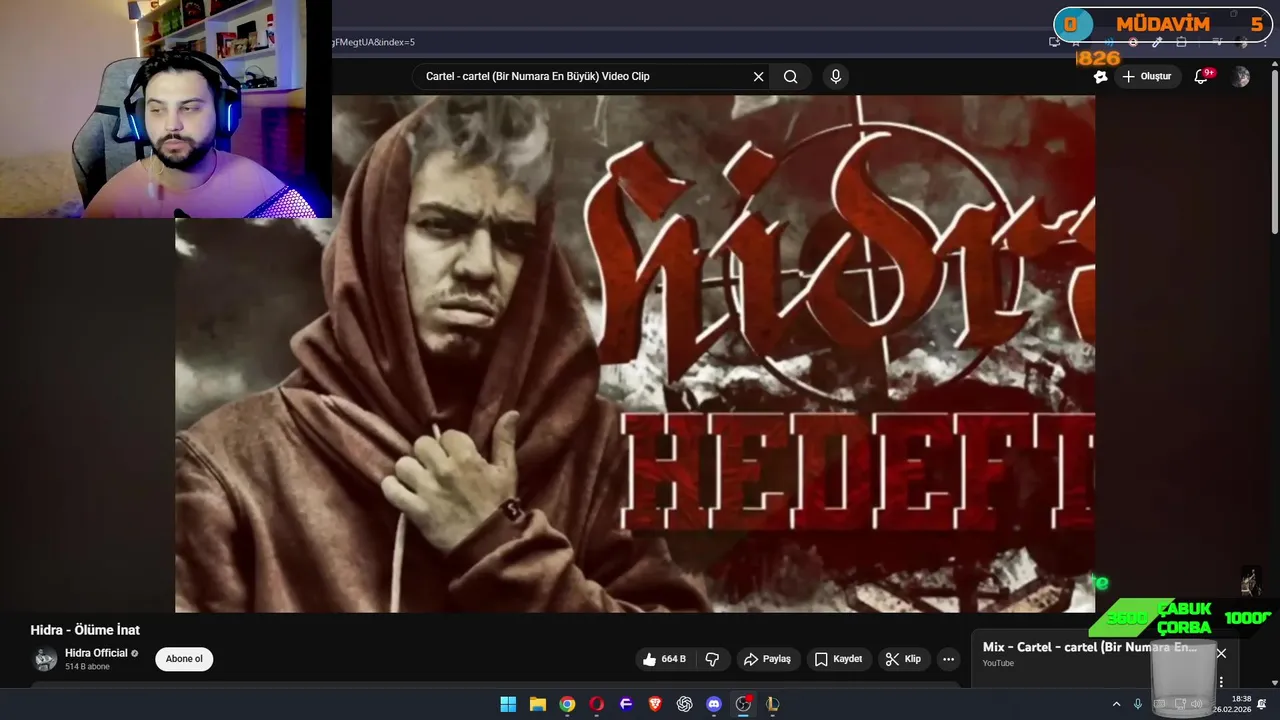Viewport: 1280px width, 720px height.
Task: Click the eyedropper extension in toolbar
Action: click(1157, 42)
